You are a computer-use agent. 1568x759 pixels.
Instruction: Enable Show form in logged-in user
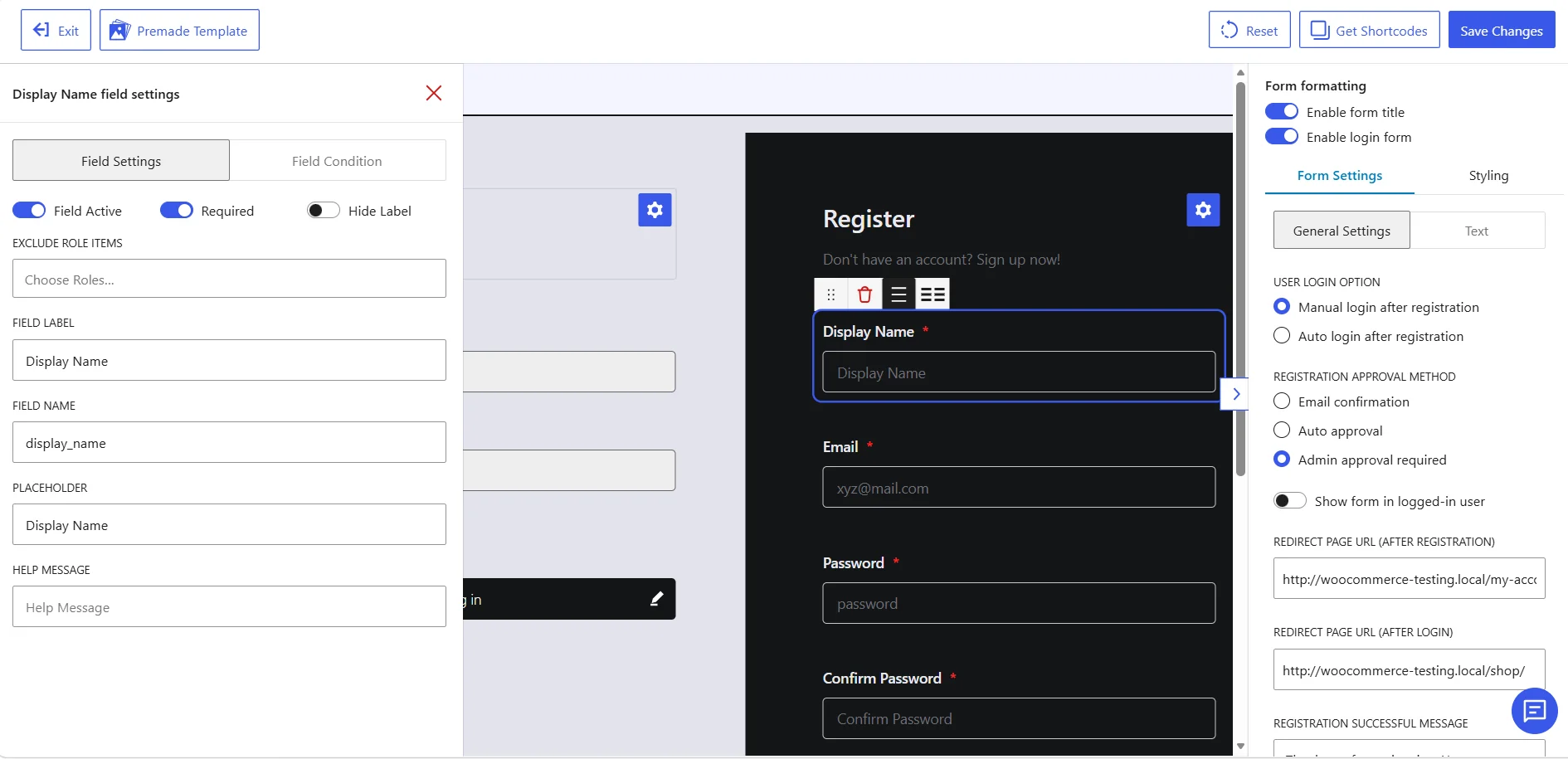tap(1290, 501)
